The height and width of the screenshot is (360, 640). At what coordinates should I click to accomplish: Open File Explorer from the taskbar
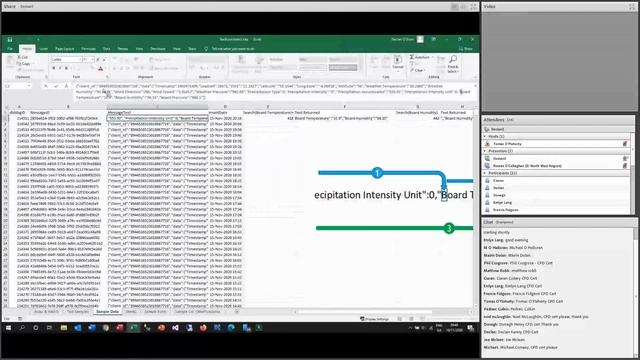pos(64,327)
